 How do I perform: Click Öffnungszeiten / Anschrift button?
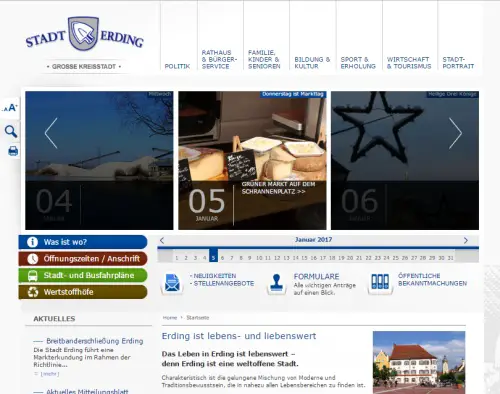tap(83, 259)
